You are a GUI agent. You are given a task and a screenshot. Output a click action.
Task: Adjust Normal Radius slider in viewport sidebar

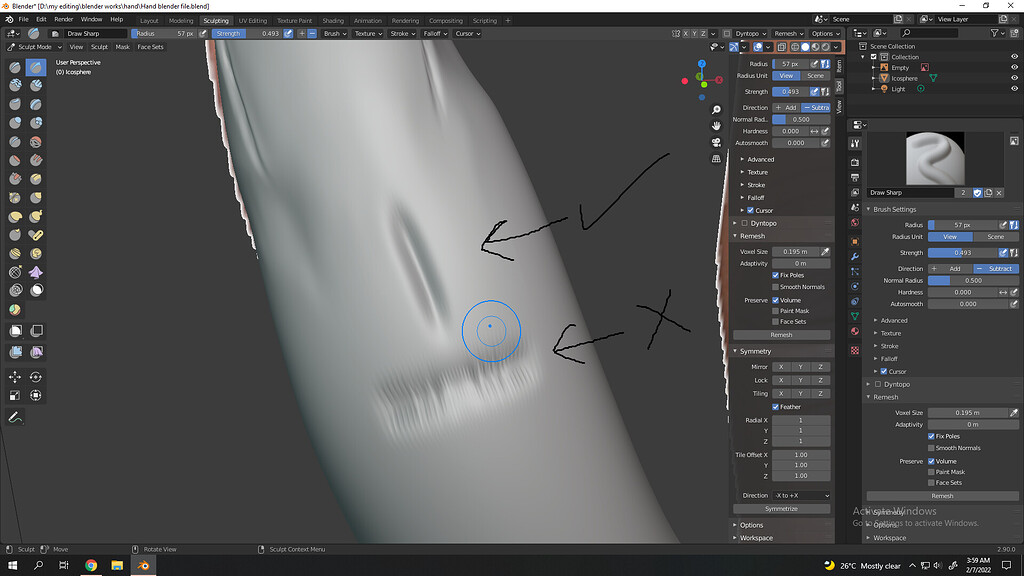click(x=801, y=120)
